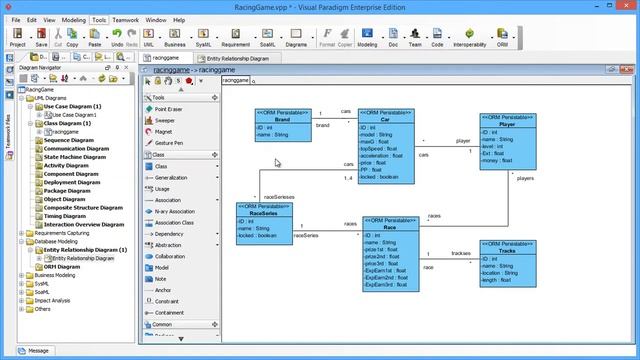This screenshot has width=640, height=360.
Task: Open the Doc toolbar icon
Action: (393, 38)
